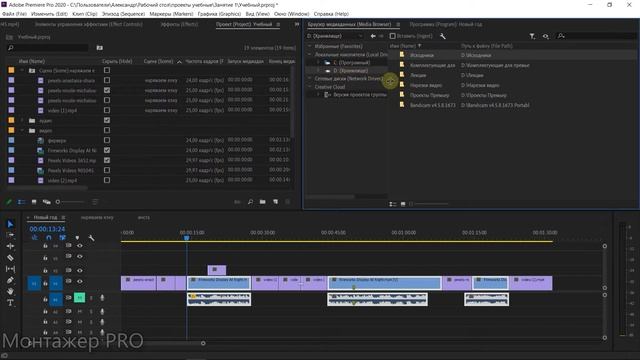Open Timeline Display Settings wrench
Image resolution: width=640 pixels, height=360 pixels.
pyautogui.click(x=91, y=238)
